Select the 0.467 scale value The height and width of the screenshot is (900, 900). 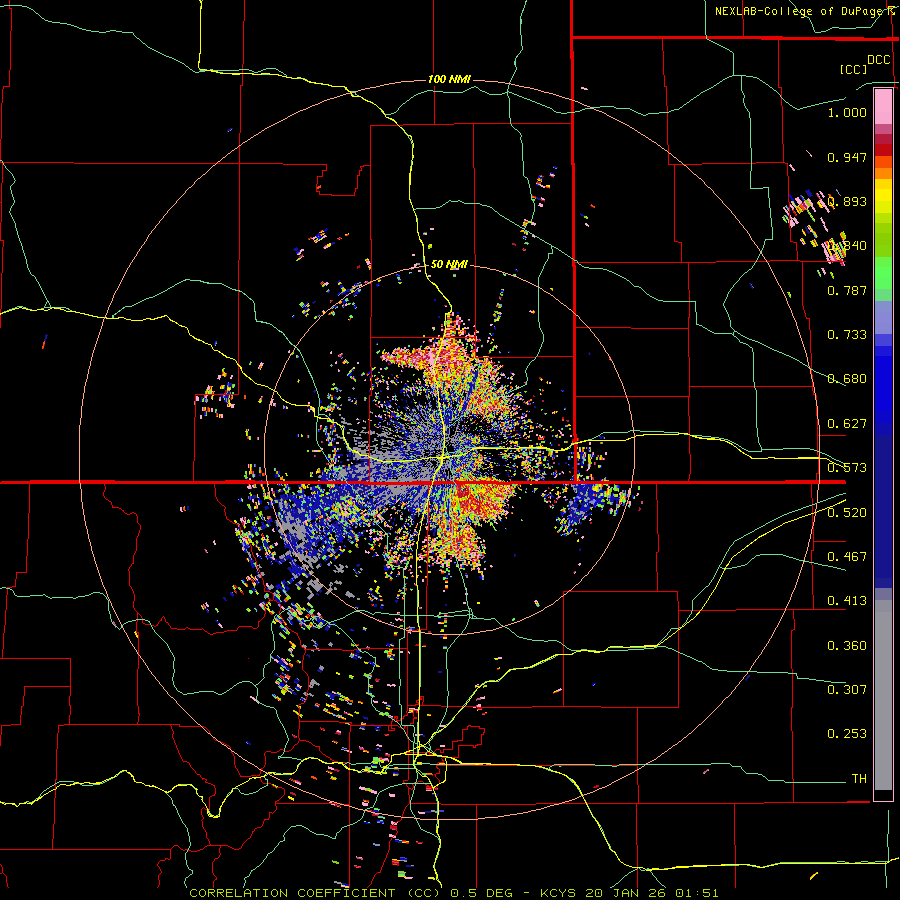click(x=847, y=557)
